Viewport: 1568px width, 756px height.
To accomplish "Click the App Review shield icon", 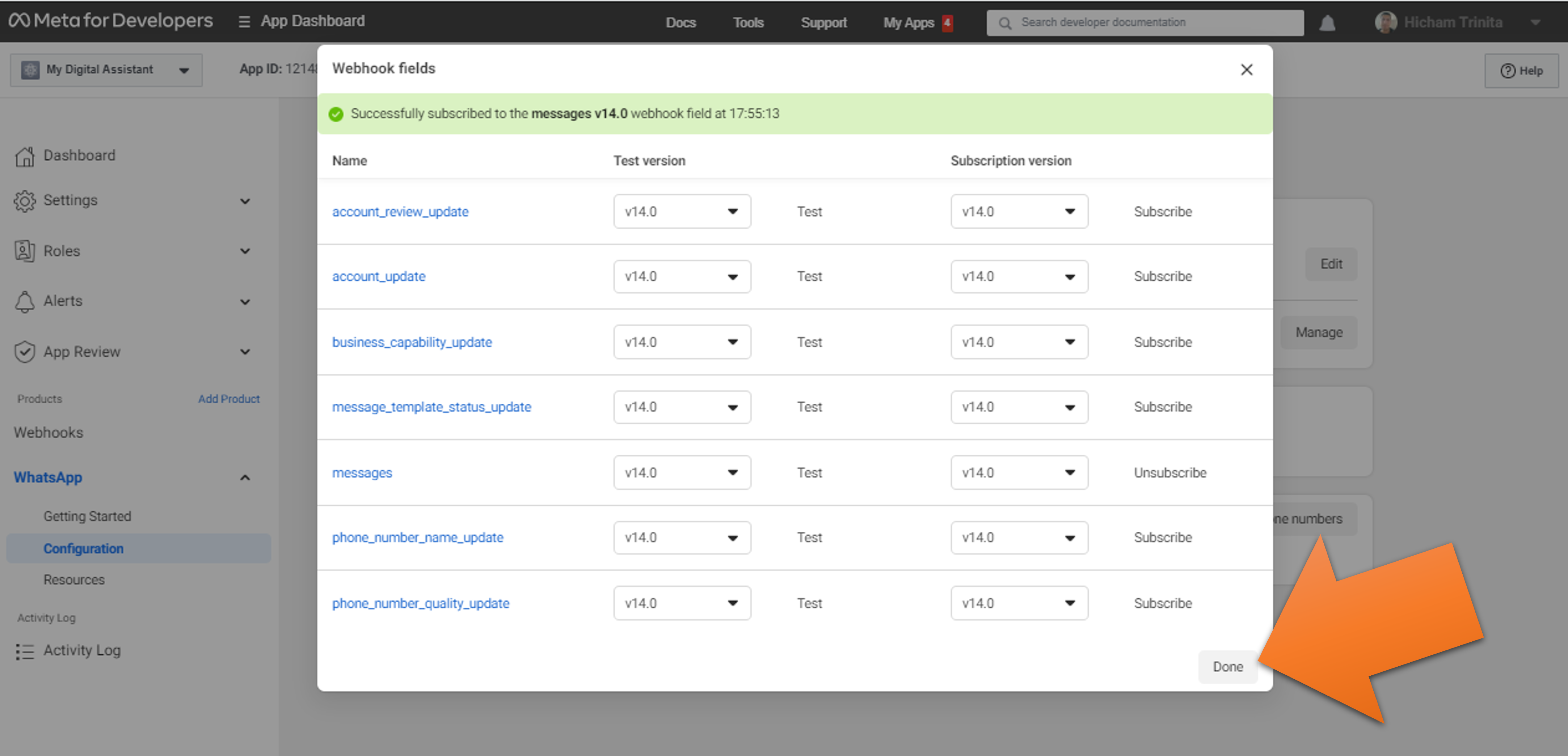I will 24,352.
